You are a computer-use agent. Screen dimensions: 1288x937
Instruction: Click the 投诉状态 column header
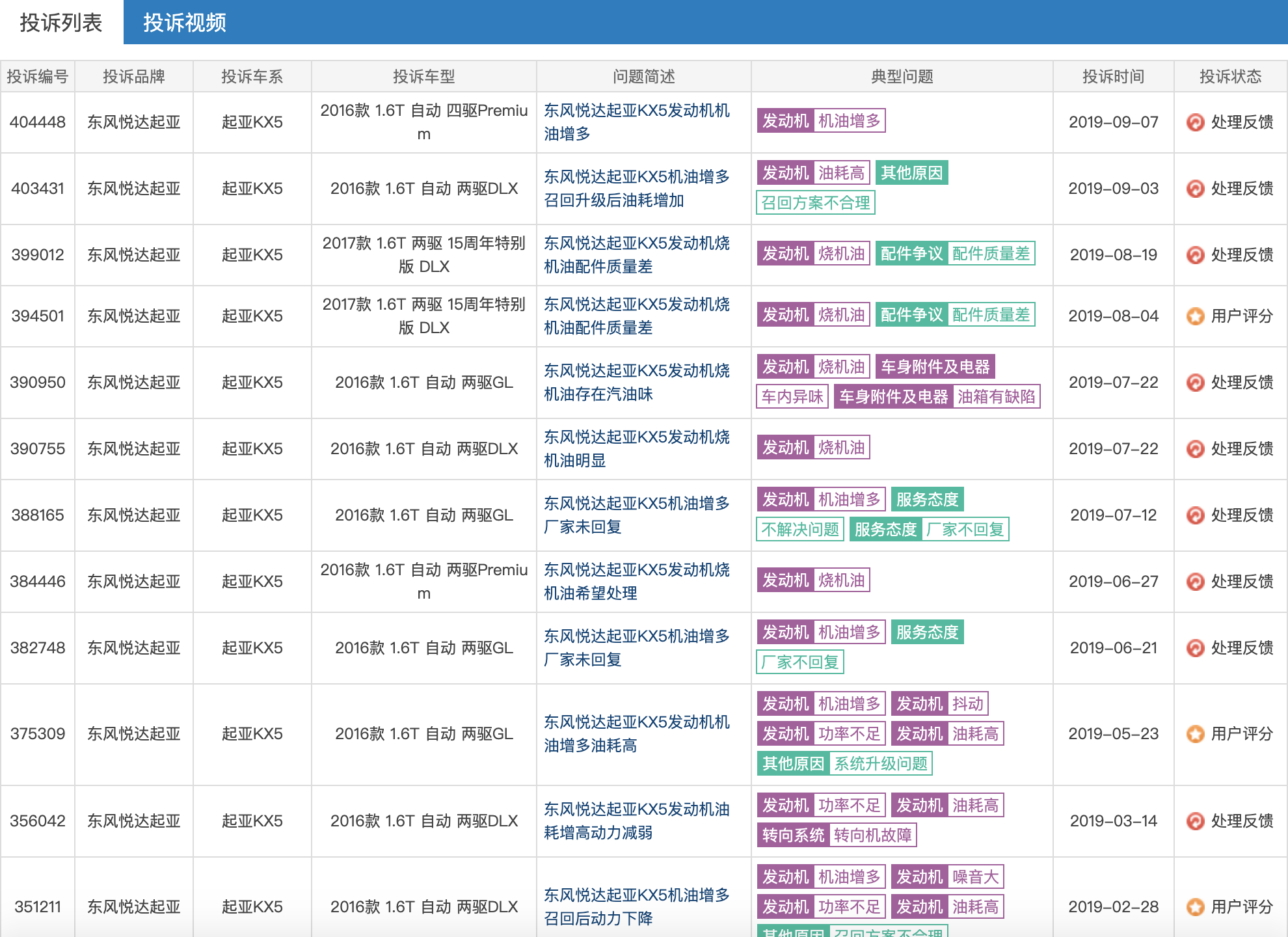[1231, 77]
